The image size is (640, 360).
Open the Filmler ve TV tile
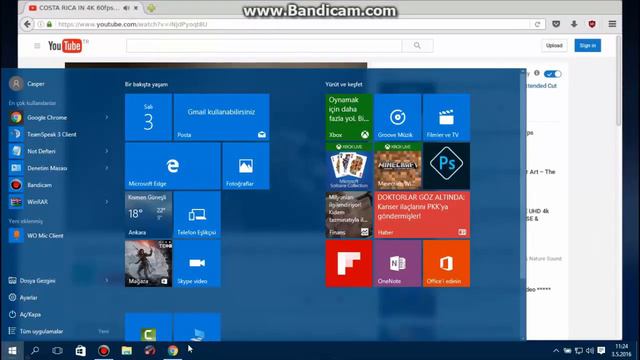447,117
